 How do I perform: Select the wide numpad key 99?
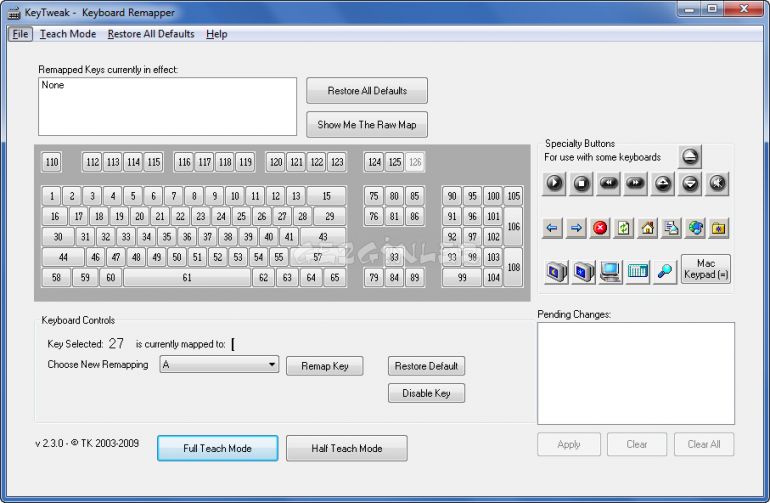[x=462, y=278]
